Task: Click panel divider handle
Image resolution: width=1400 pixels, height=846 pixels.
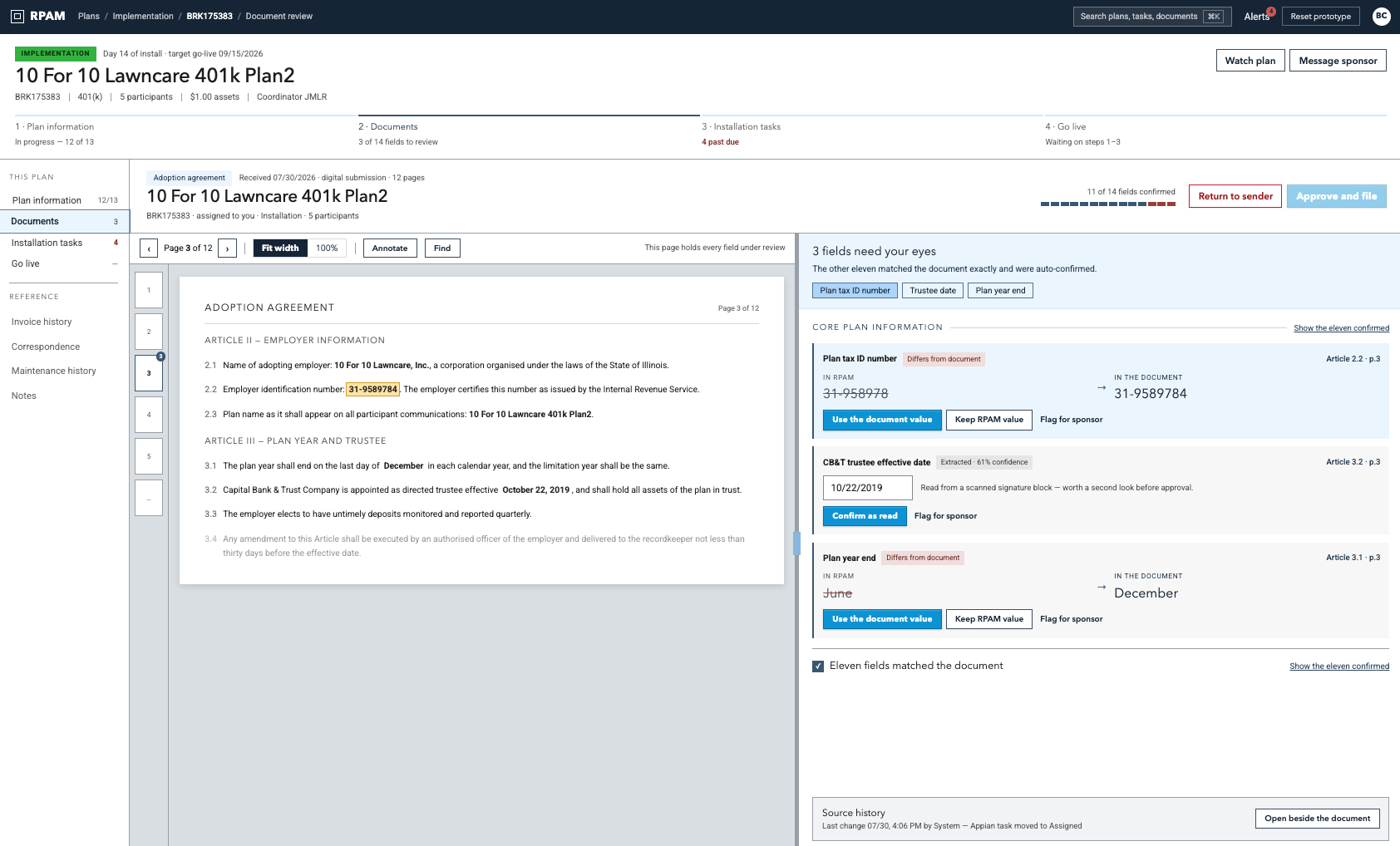Action: coord(796,544)
